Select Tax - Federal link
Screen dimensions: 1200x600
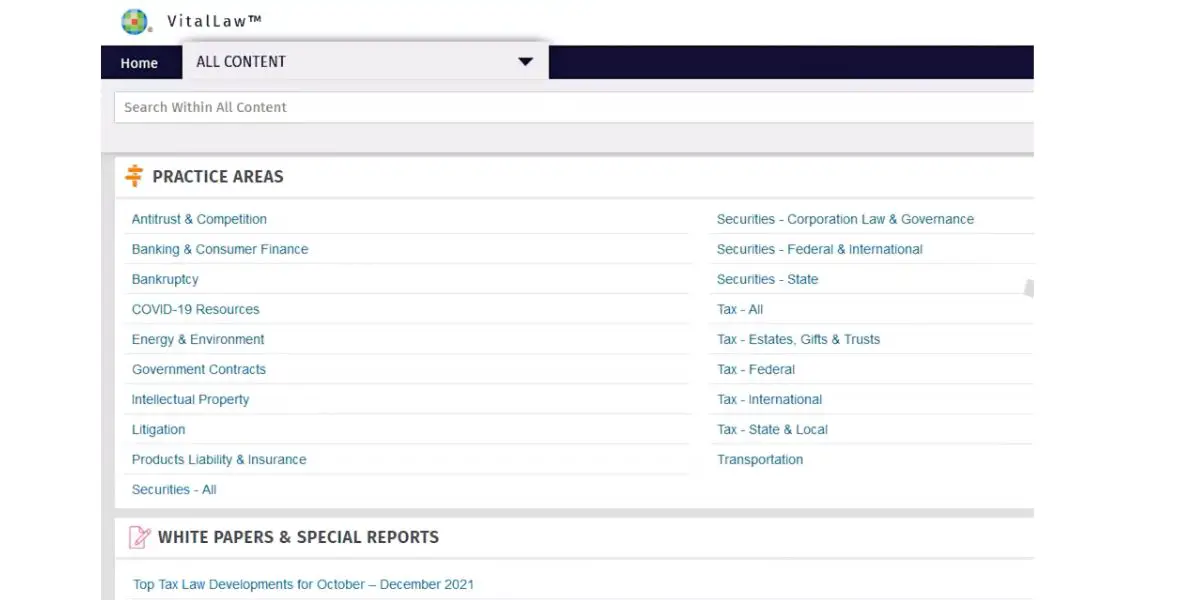click(756, 369)
